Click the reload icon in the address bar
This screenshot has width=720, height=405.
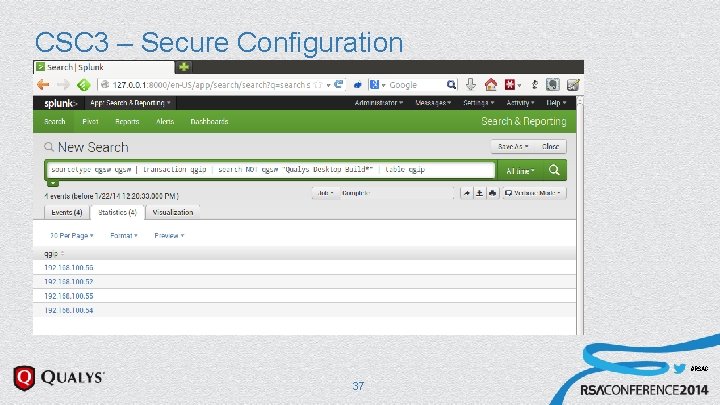(x=339, y=84)
